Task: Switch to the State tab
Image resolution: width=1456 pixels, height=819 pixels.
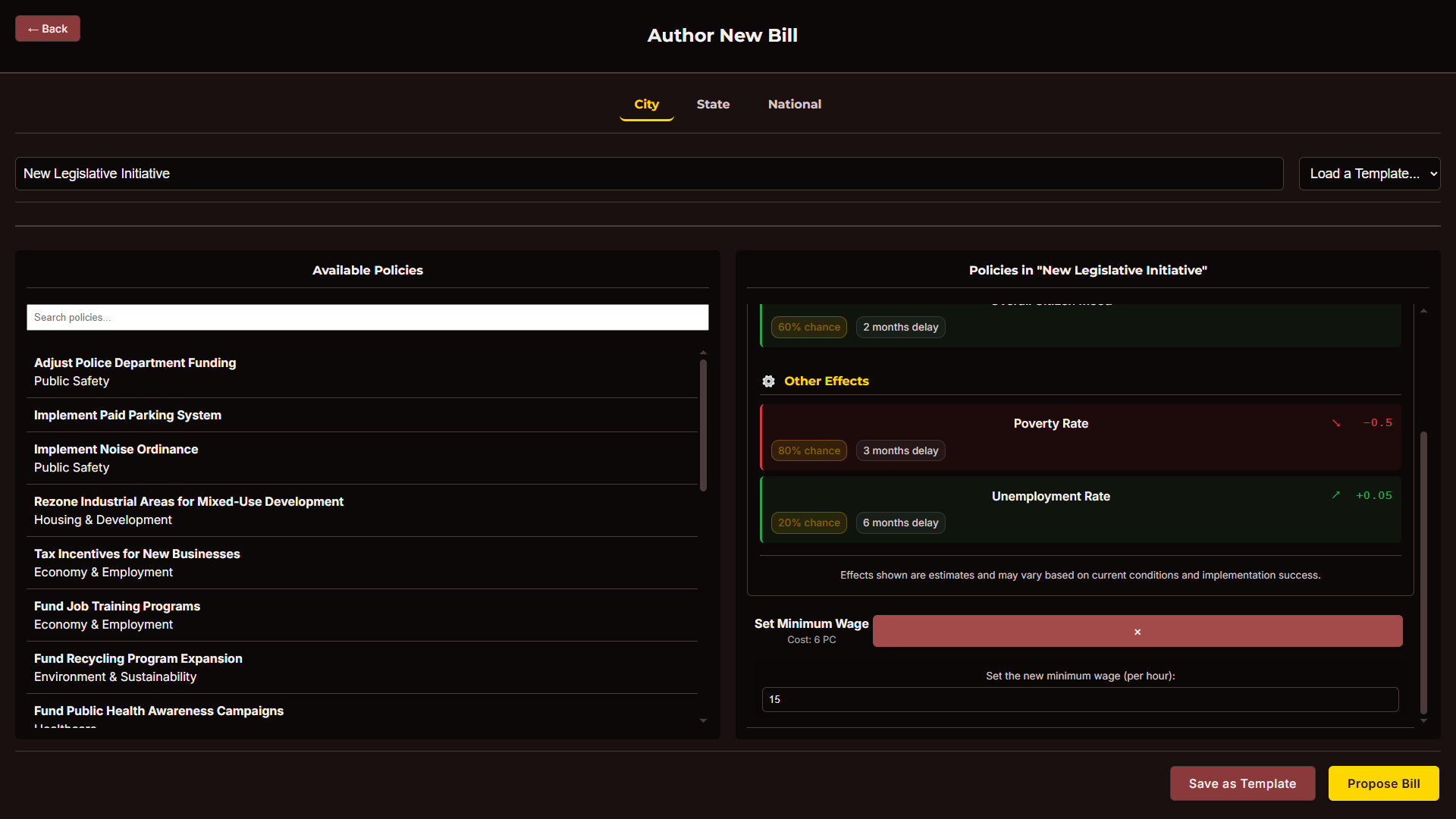Action: (713, 105)
